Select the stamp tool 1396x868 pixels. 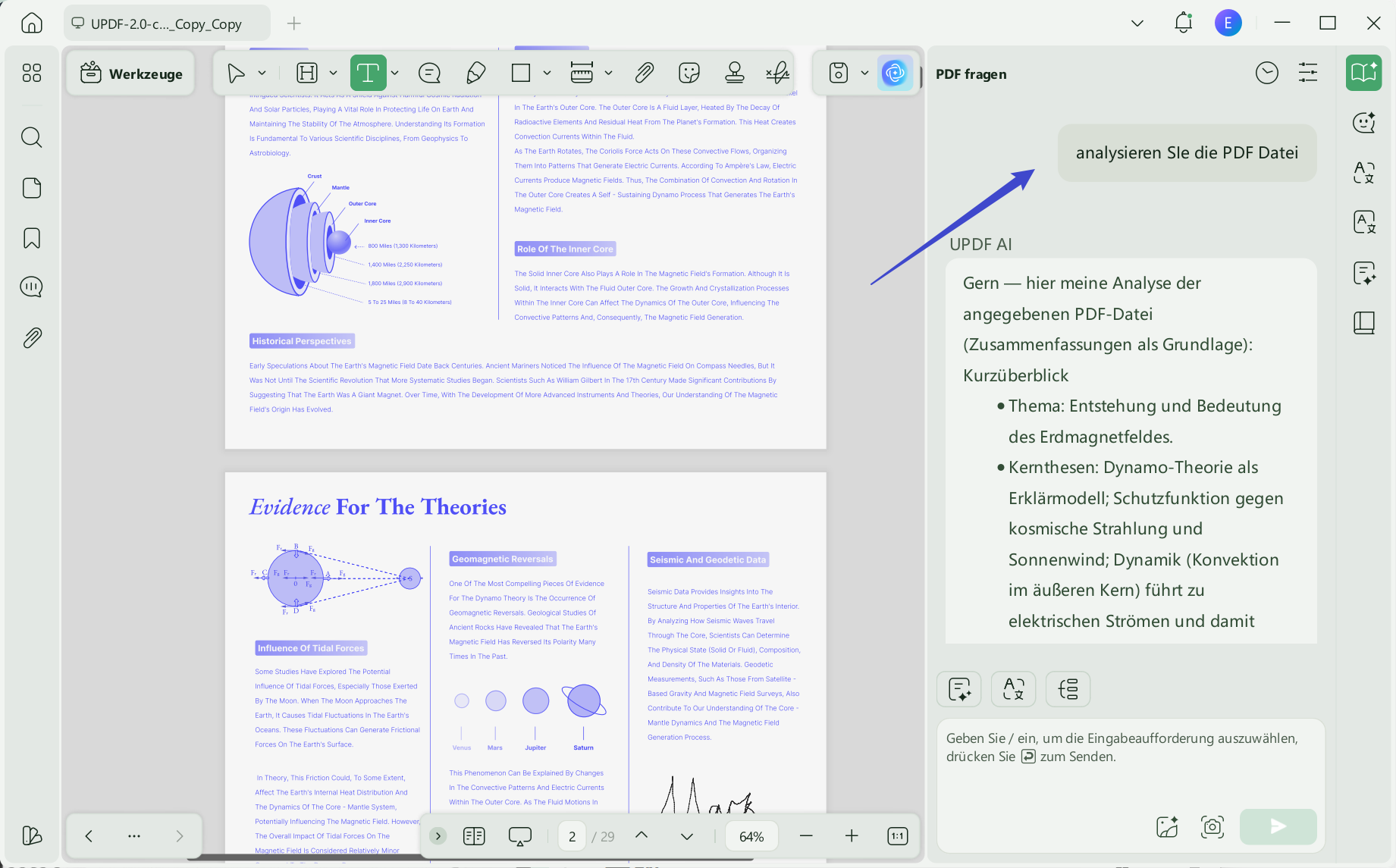734,74
